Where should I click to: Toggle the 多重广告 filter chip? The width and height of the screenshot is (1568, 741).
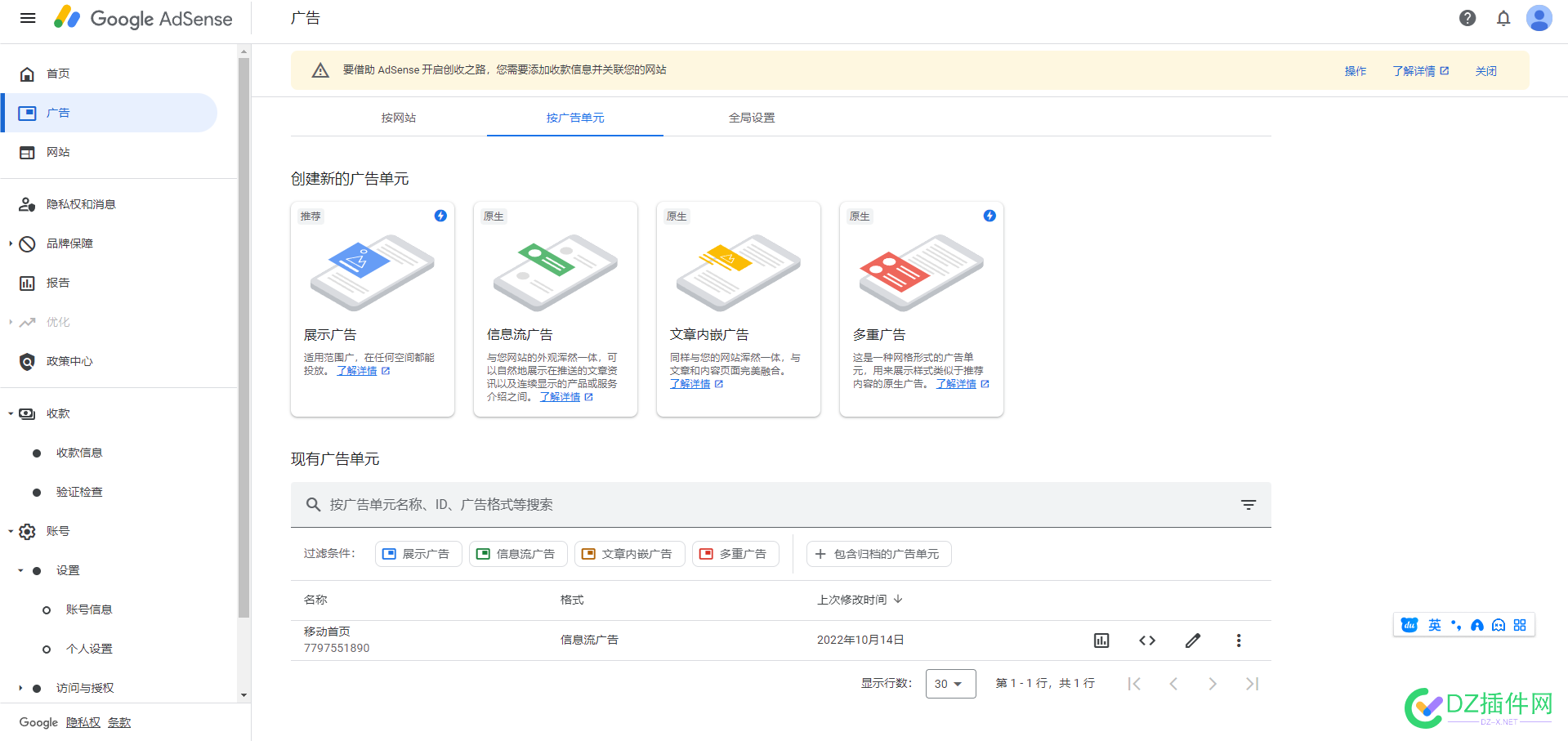pyautogui.click(x=735, y=554)
